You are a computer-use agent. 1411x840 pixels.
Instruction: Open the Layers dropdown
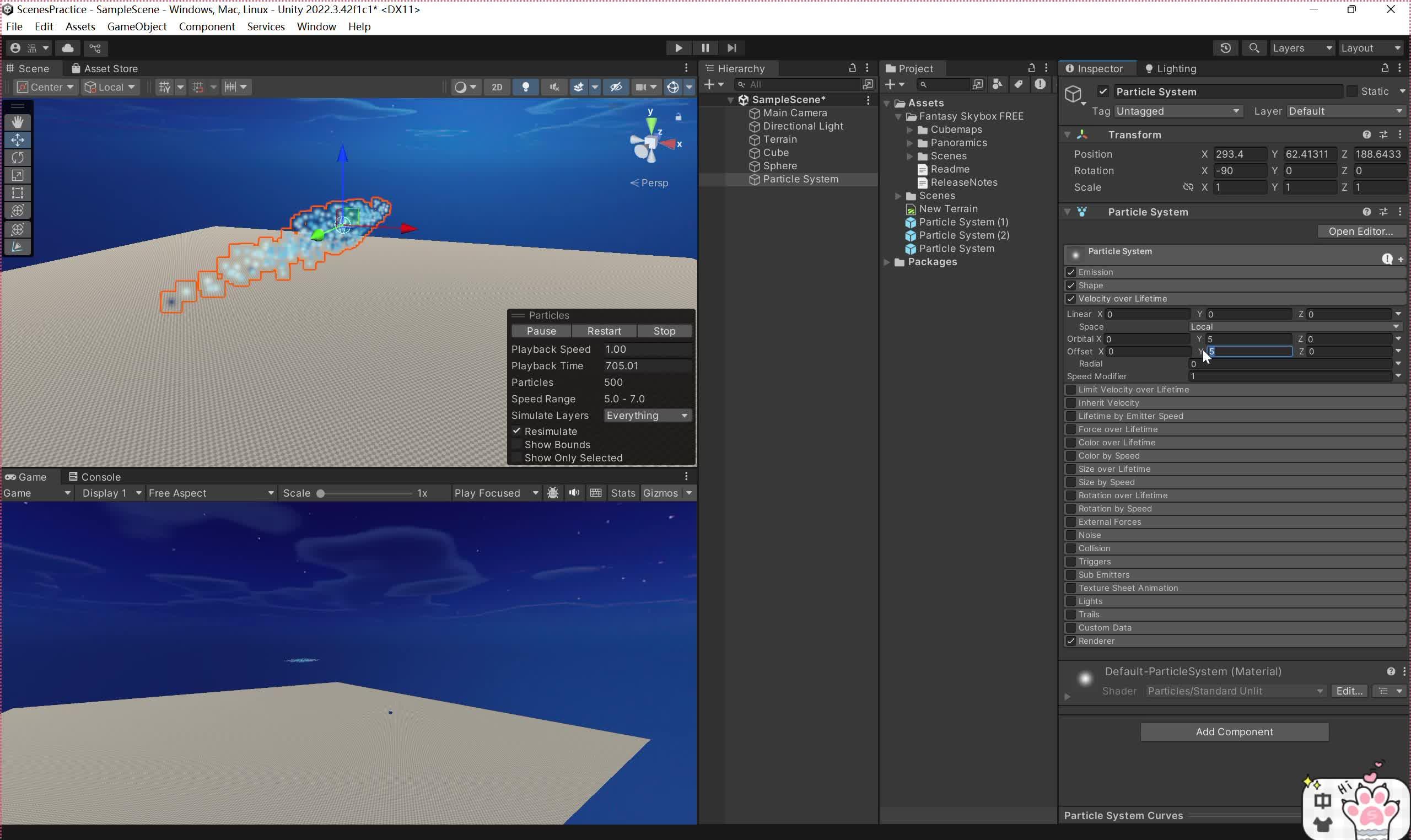click(1301, 48)
